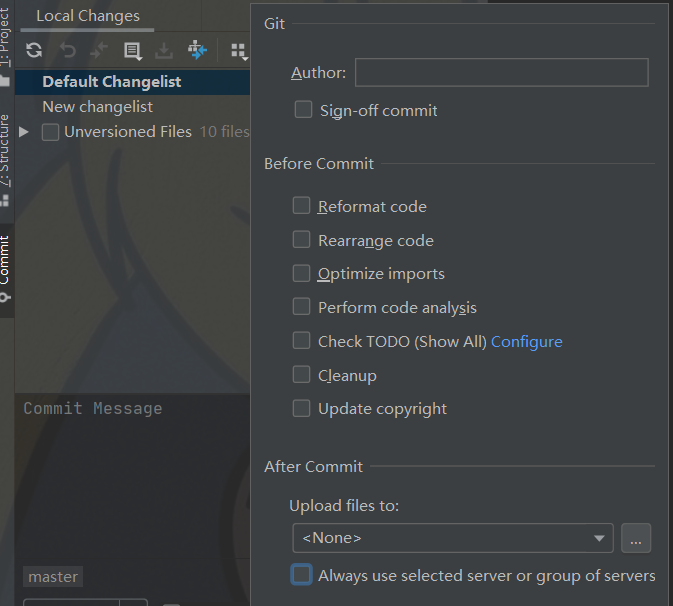The image size is (673, 606).
Task: Check the Unversioned Files checkbox
Action: (50, 132)
